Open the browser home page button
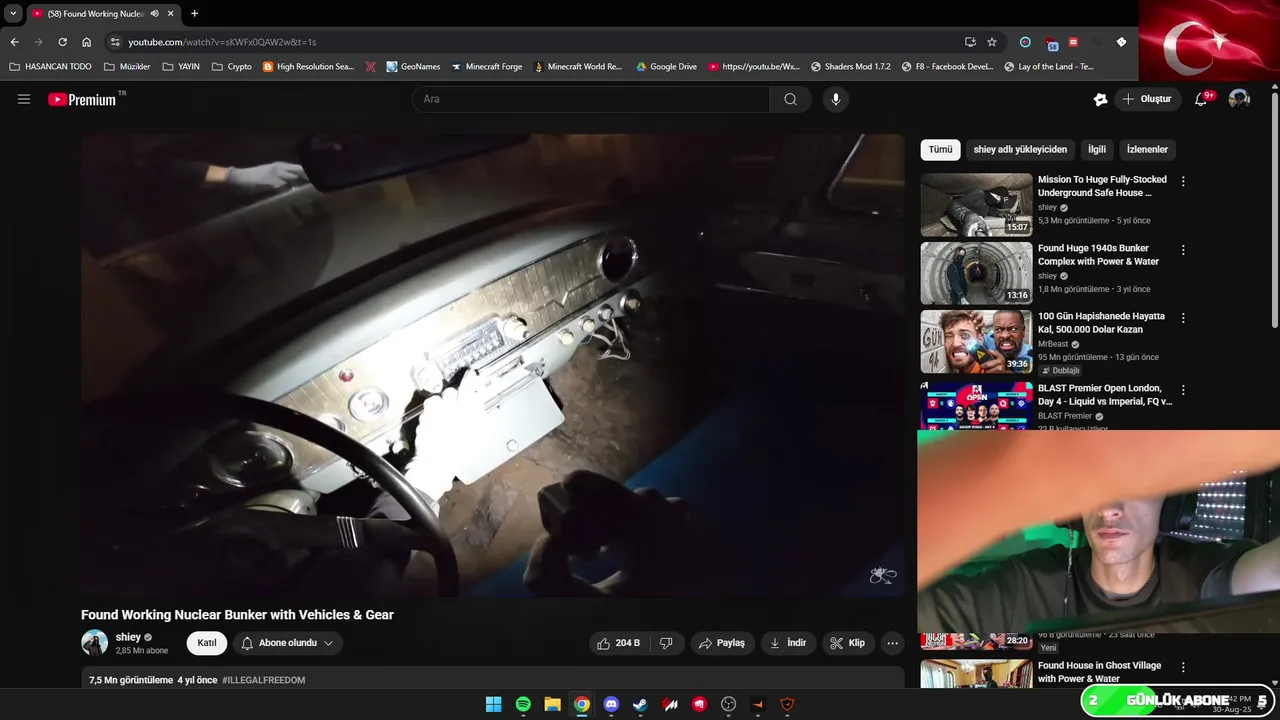Screen dimensions: 1280x720 tap(86, 42)
